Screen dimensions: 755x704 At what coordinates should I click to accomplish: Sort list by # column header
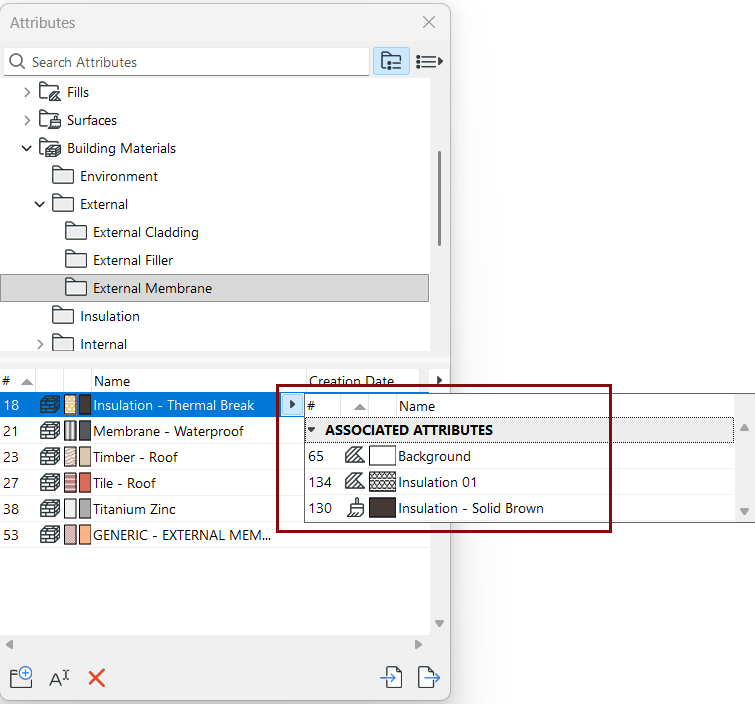(x=17, y=381)
